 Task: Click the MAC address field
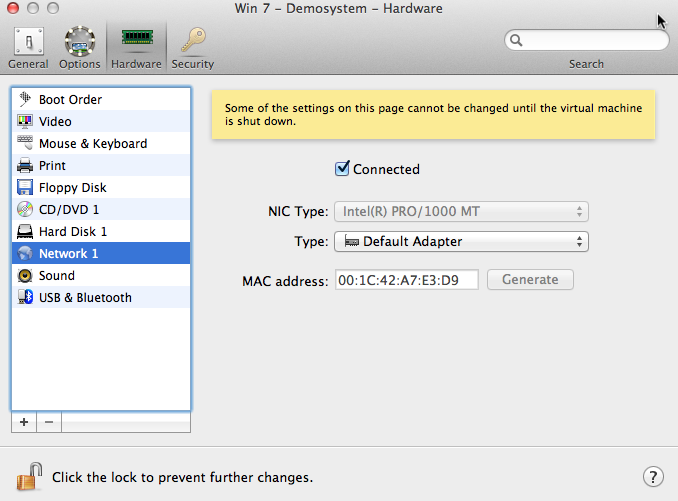click(x=406, y=280)
